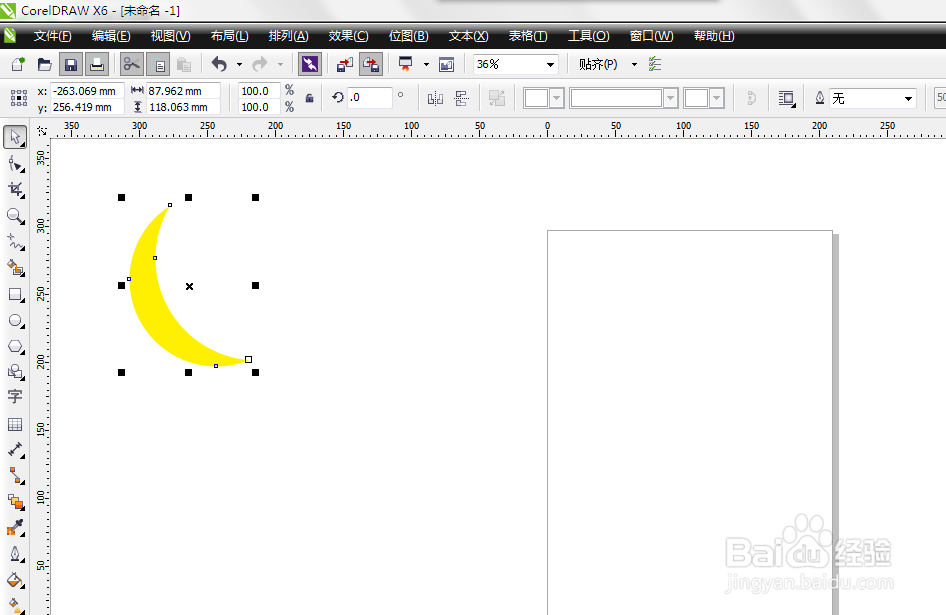
Task: Select the Crop tool
Action: (x=15, y=190)
